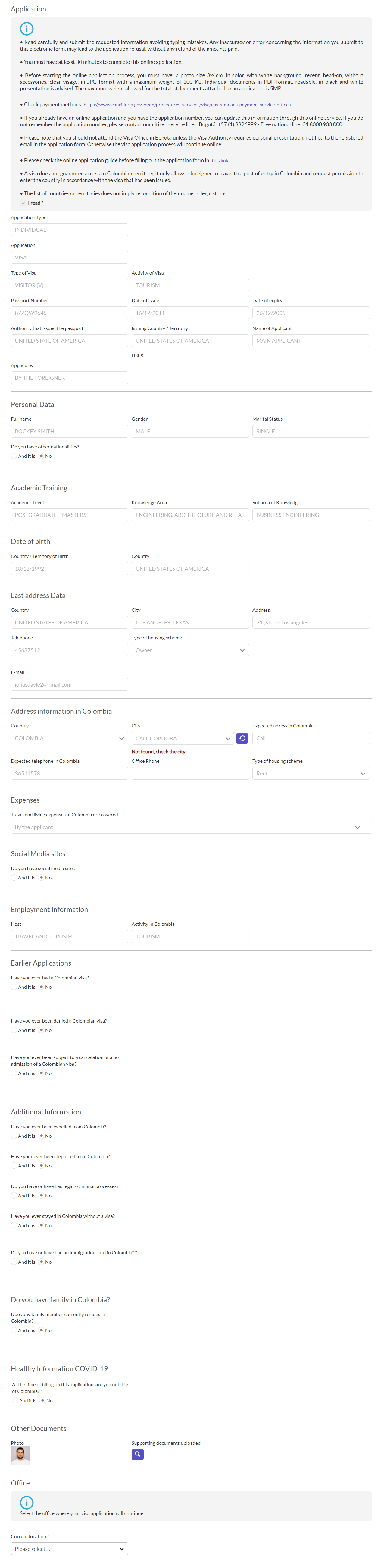Click the Knowledge Area field
378x1568 pixels.
[190, 515]
